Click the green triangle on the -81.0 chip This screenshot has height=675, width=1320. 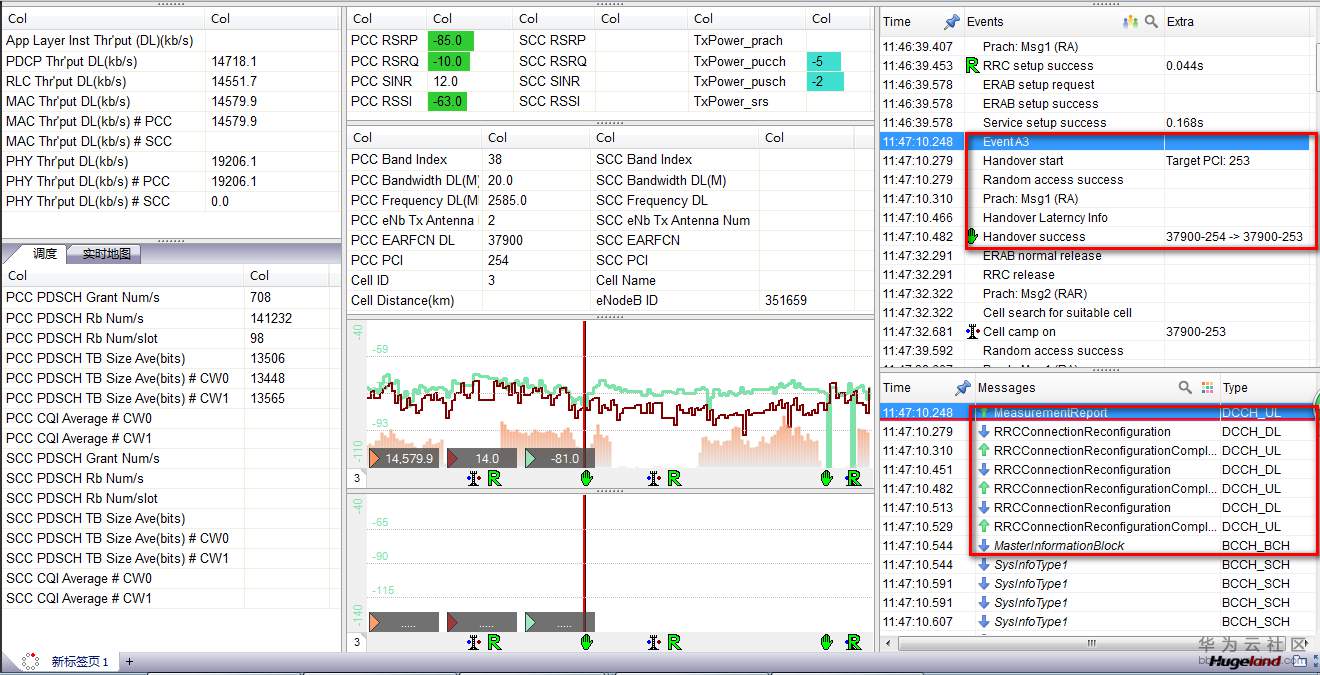tap(531, 458)
